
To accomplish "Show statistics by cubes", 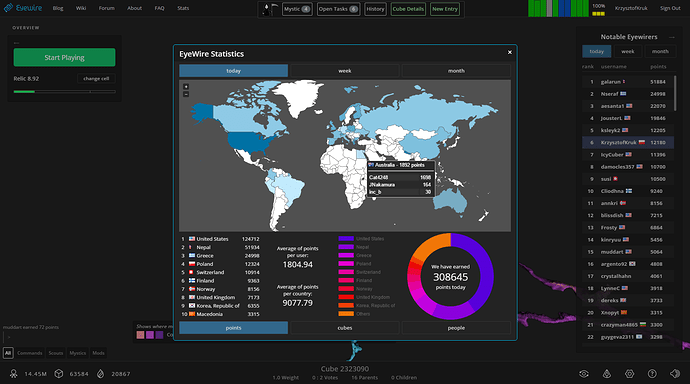I will (345, 328).
